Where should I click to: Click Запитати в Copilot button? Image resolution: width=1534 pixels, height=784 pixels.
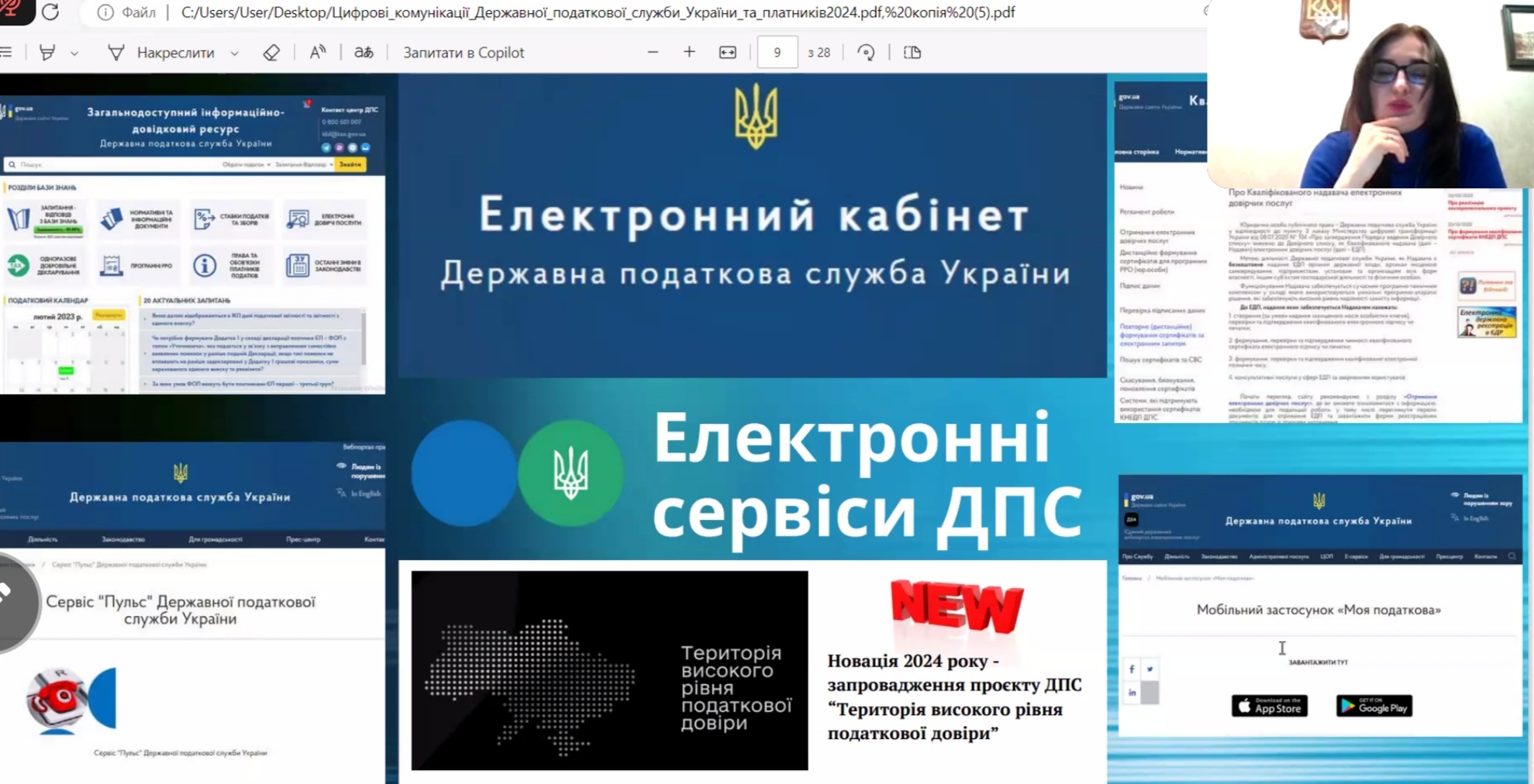coord(463,53)
